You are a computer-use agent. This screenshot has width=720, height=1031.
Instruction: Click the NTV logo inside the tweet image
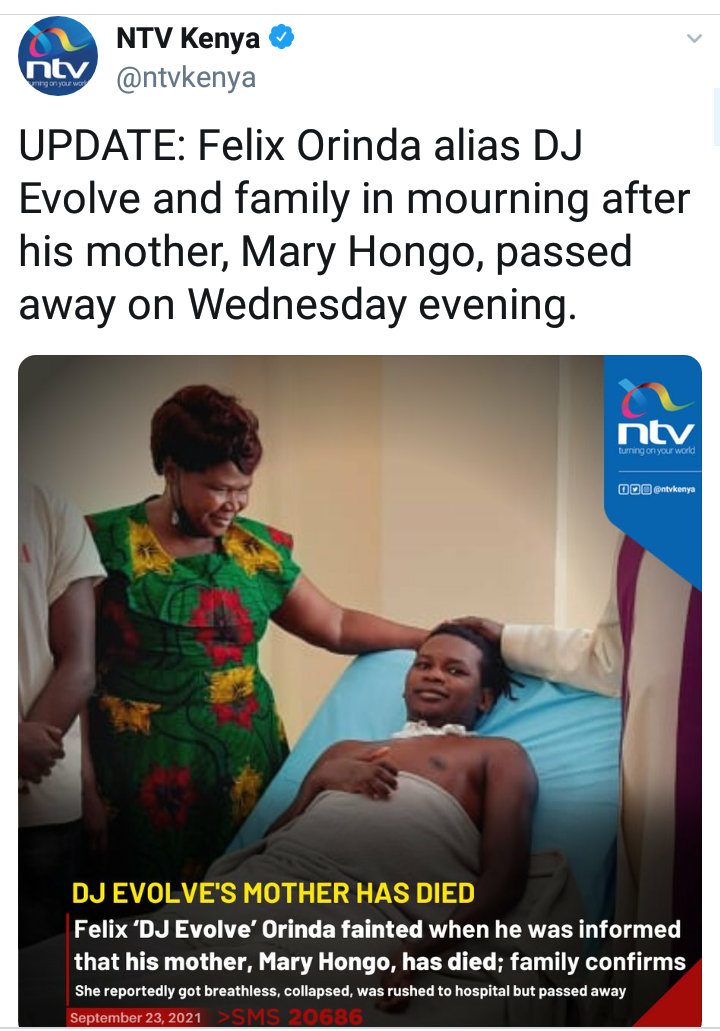tap(656, 412)
